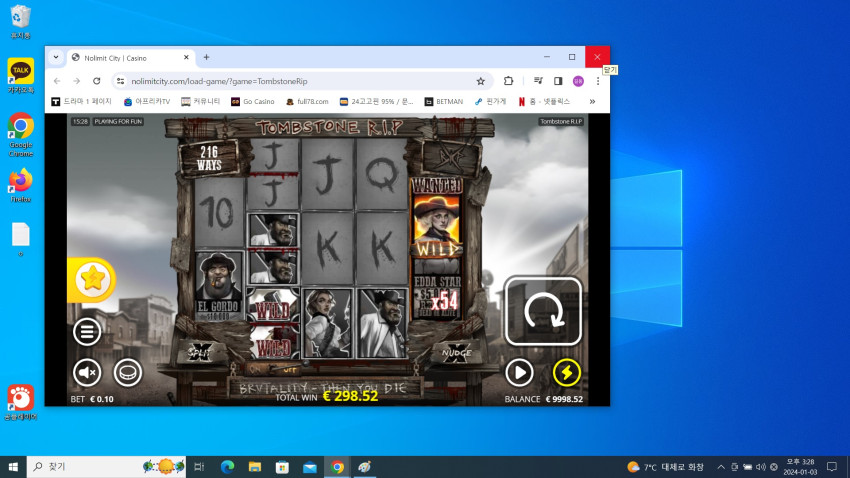Open Chrome media control icon
The width and height of the screenshot is (850, 478).
pyautogui.click(x=538, y=81)
